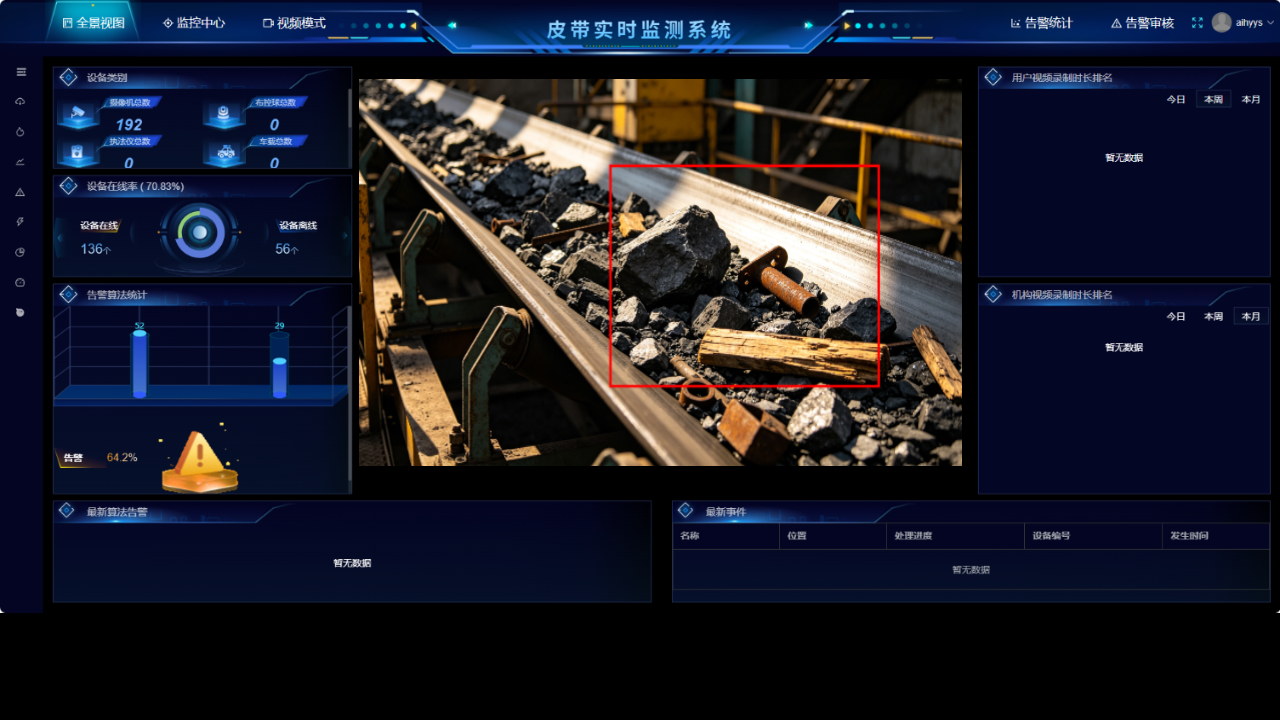Expand the aihyys user dropdown arrow

tap(1271, 22)
